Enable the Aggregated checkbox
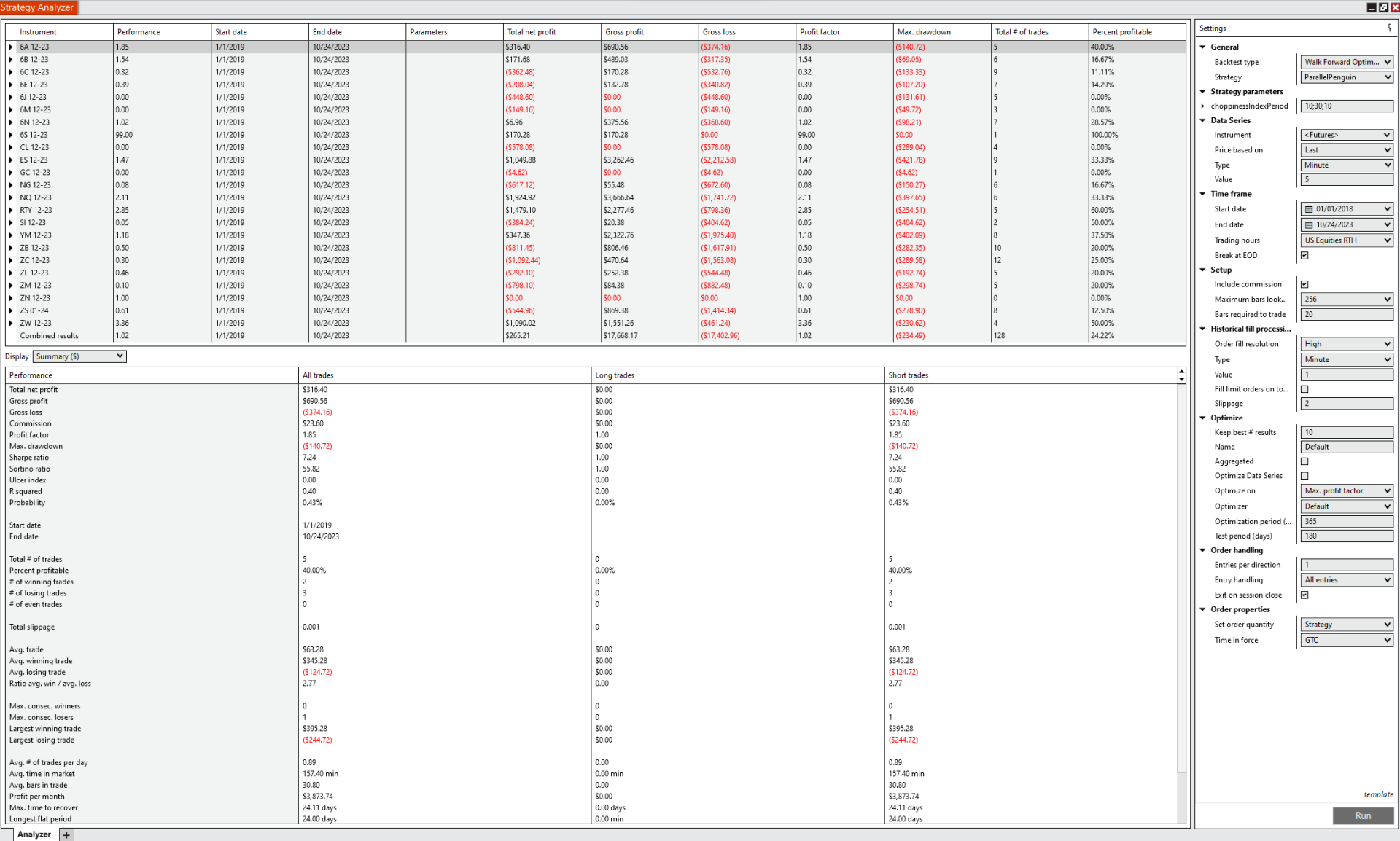Screen dimensions: 1400x841 click(1304, 461)
